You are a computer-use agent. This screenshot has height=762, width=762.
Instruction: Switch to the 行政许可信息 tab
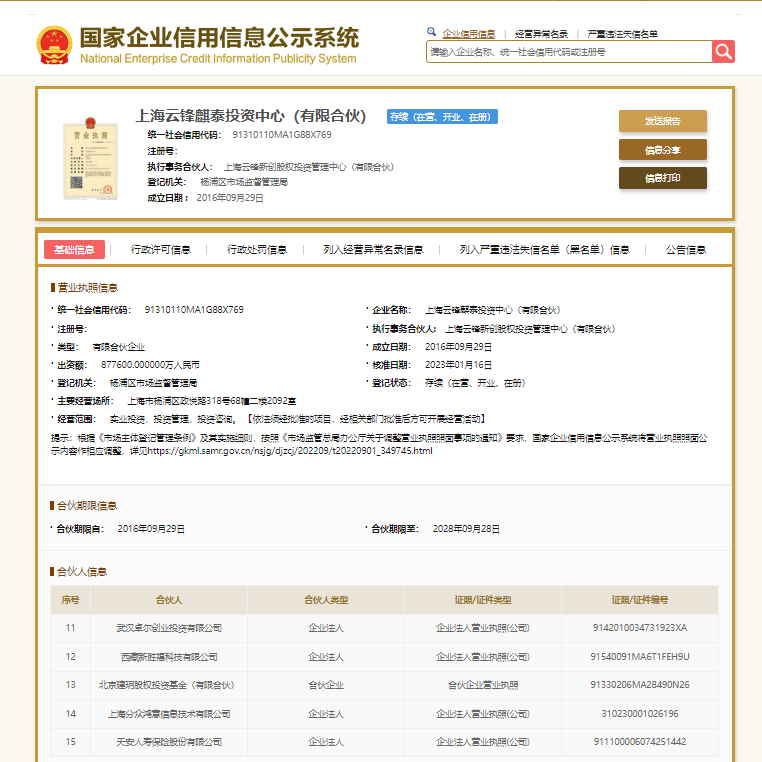161,249
